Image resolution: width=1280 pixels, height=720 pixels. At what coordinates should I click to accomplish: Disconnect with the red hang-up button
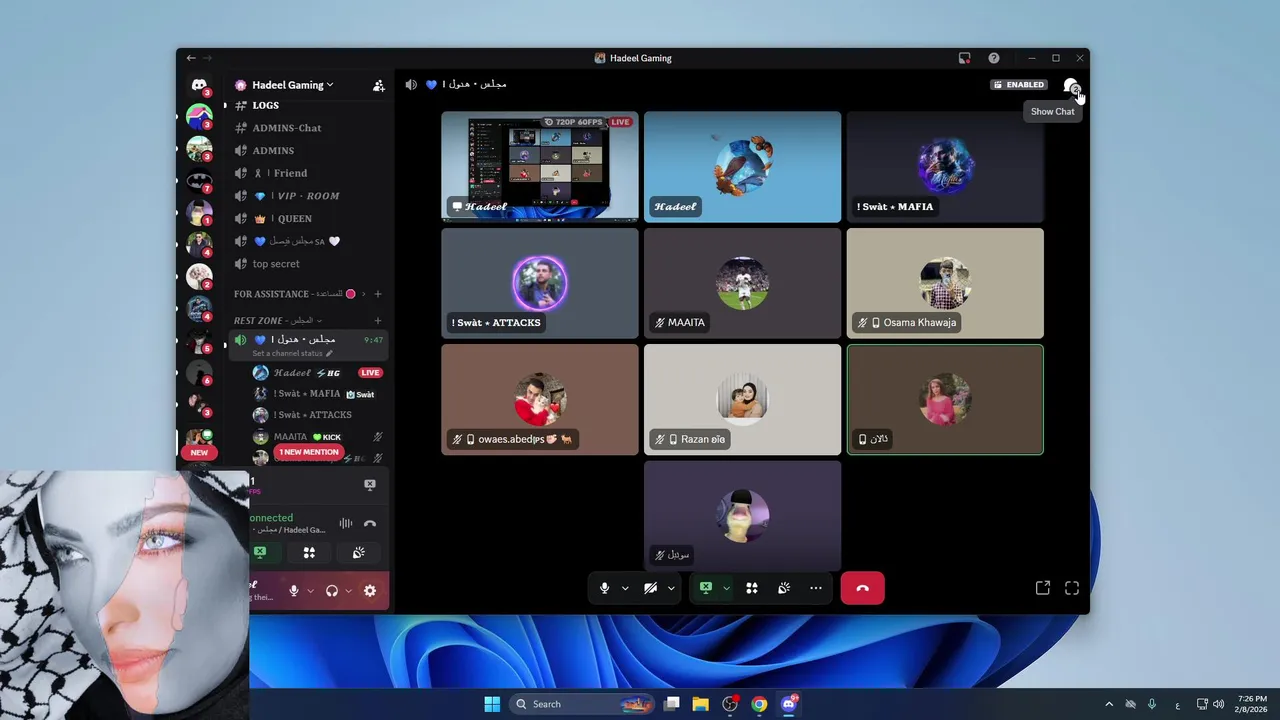click(x=862, y=588)
